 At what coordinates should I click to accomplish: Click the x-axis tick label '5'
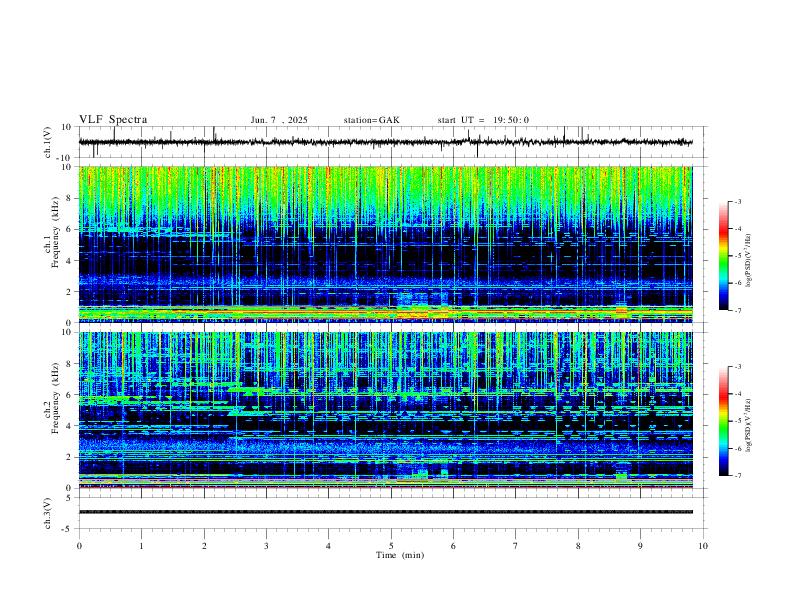click(391, 546)
